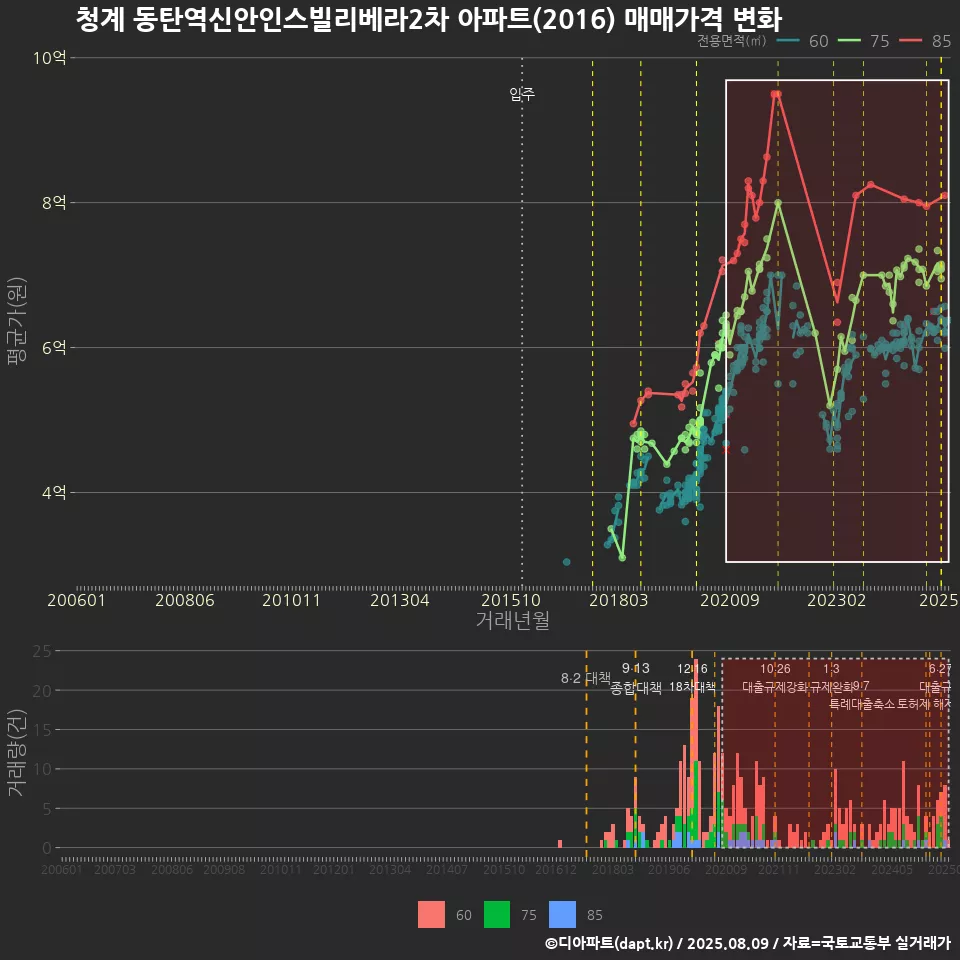Screen dimensions: 960x960
Task: Click the first small volume bar near 201612
Action: point(560,844)
